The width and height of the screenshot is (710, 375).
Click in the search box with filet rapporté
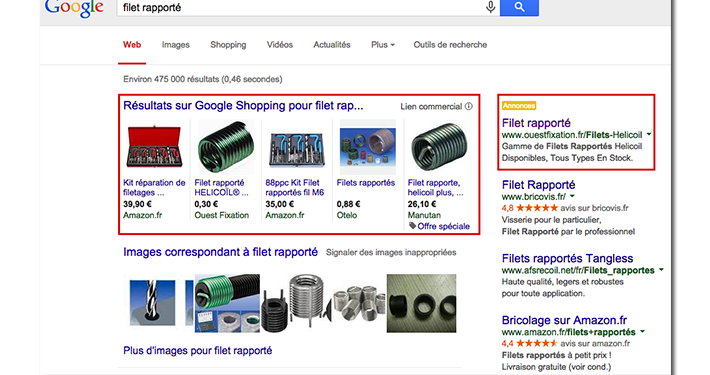point(301,7)
